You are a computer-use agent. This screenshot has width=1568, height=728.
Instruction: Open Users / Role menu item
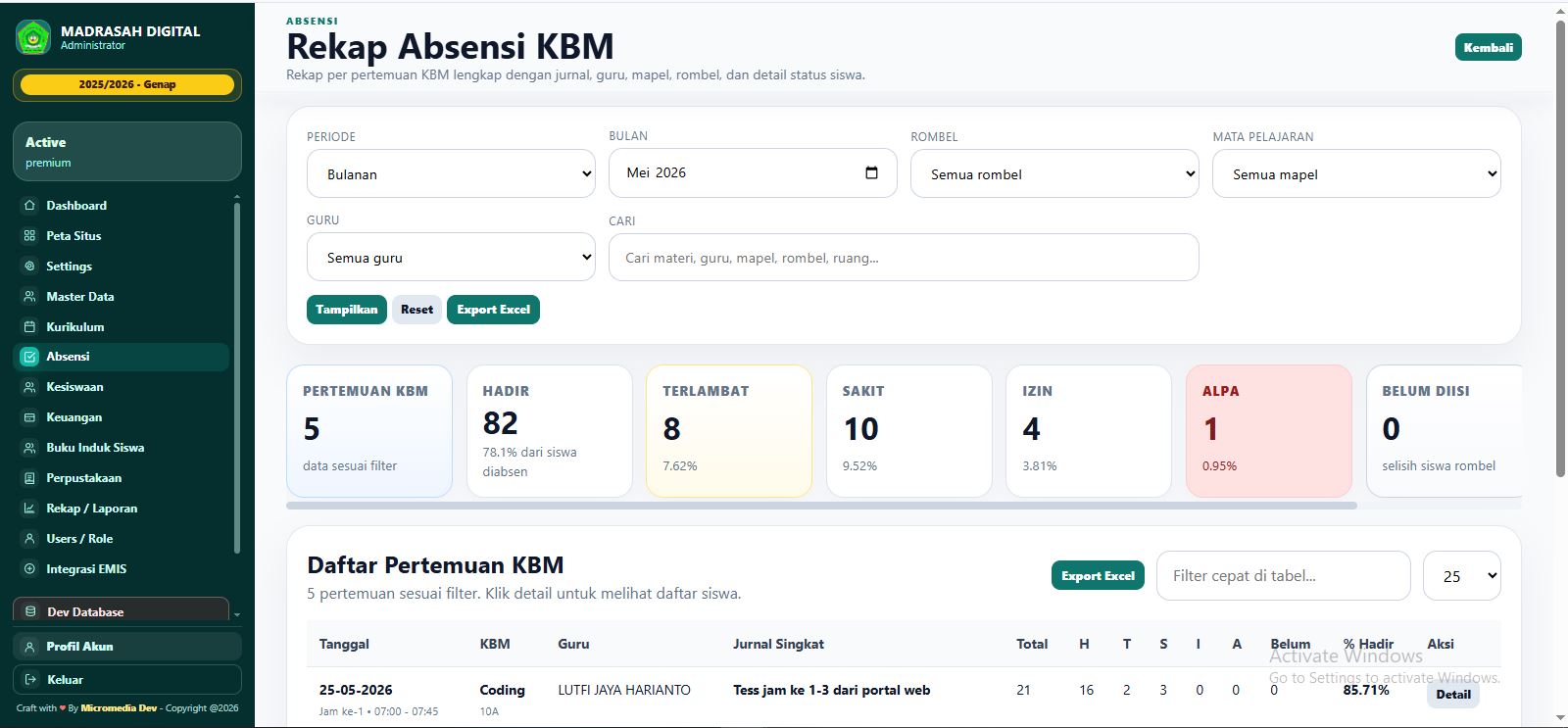(x=122, y=539)
